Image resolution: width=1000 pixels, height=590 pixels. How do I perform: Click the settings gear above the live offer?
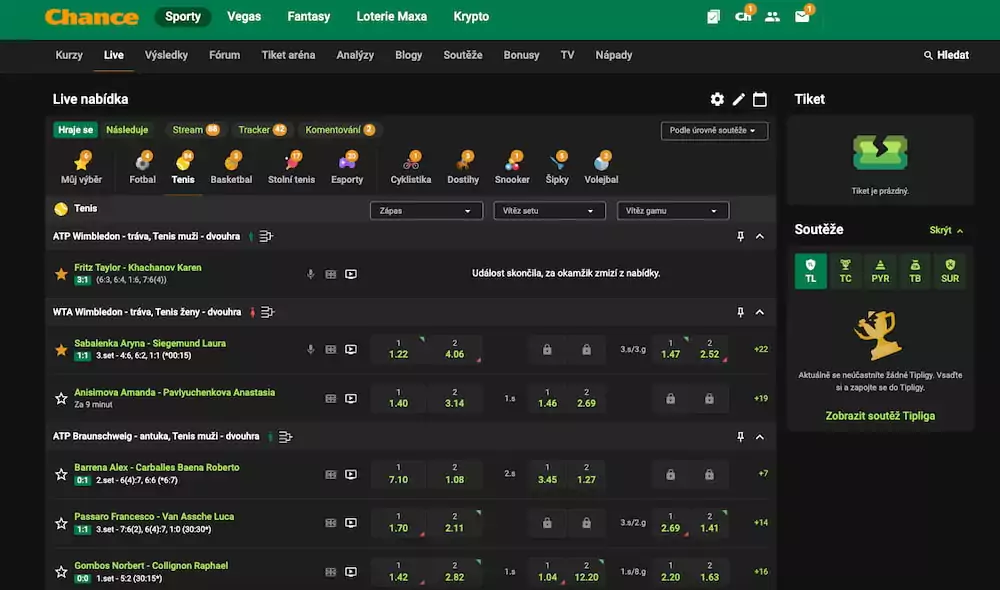[x=717, y=99]
